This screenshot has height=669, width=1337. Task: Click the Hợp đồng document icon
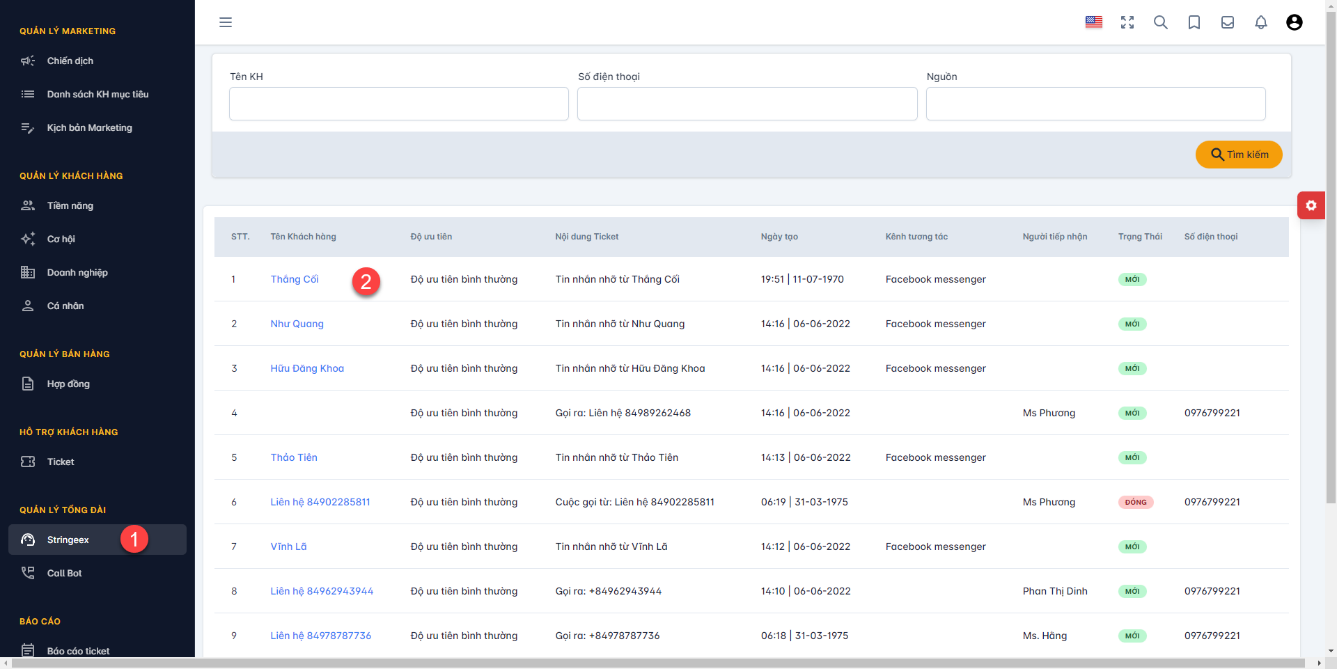(x=28, y=384)
